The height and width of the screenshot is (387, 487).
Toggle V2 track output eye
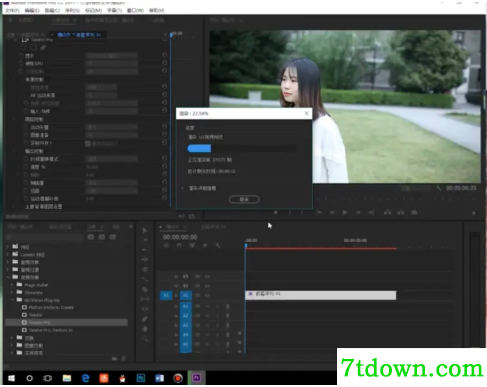207,286
